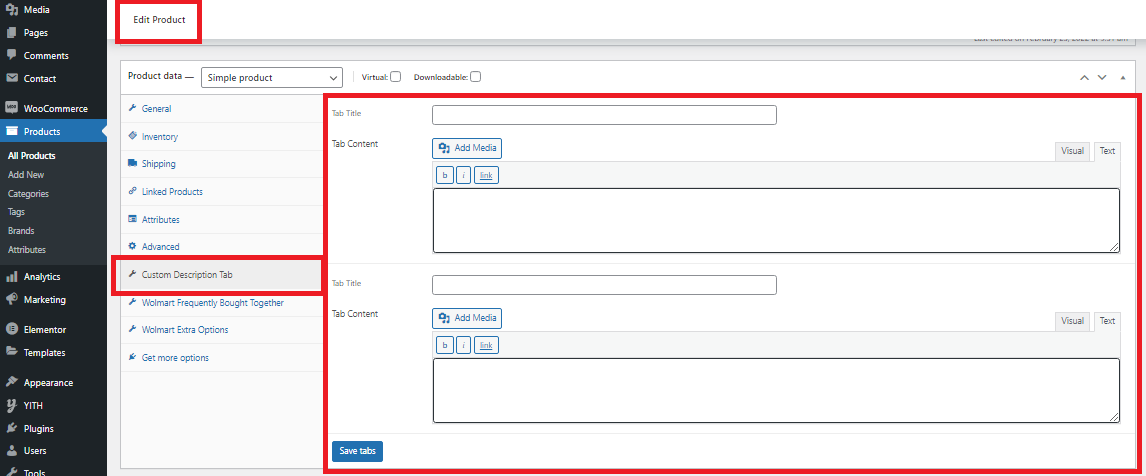Click italic button in second editor
1146x476 pixels.
[463, 345]
